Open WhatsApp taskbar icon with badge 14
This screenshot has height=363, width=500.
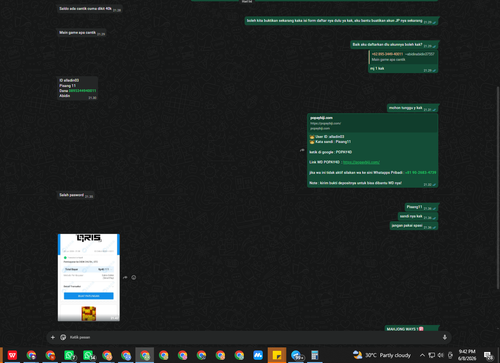coord(88,355)
